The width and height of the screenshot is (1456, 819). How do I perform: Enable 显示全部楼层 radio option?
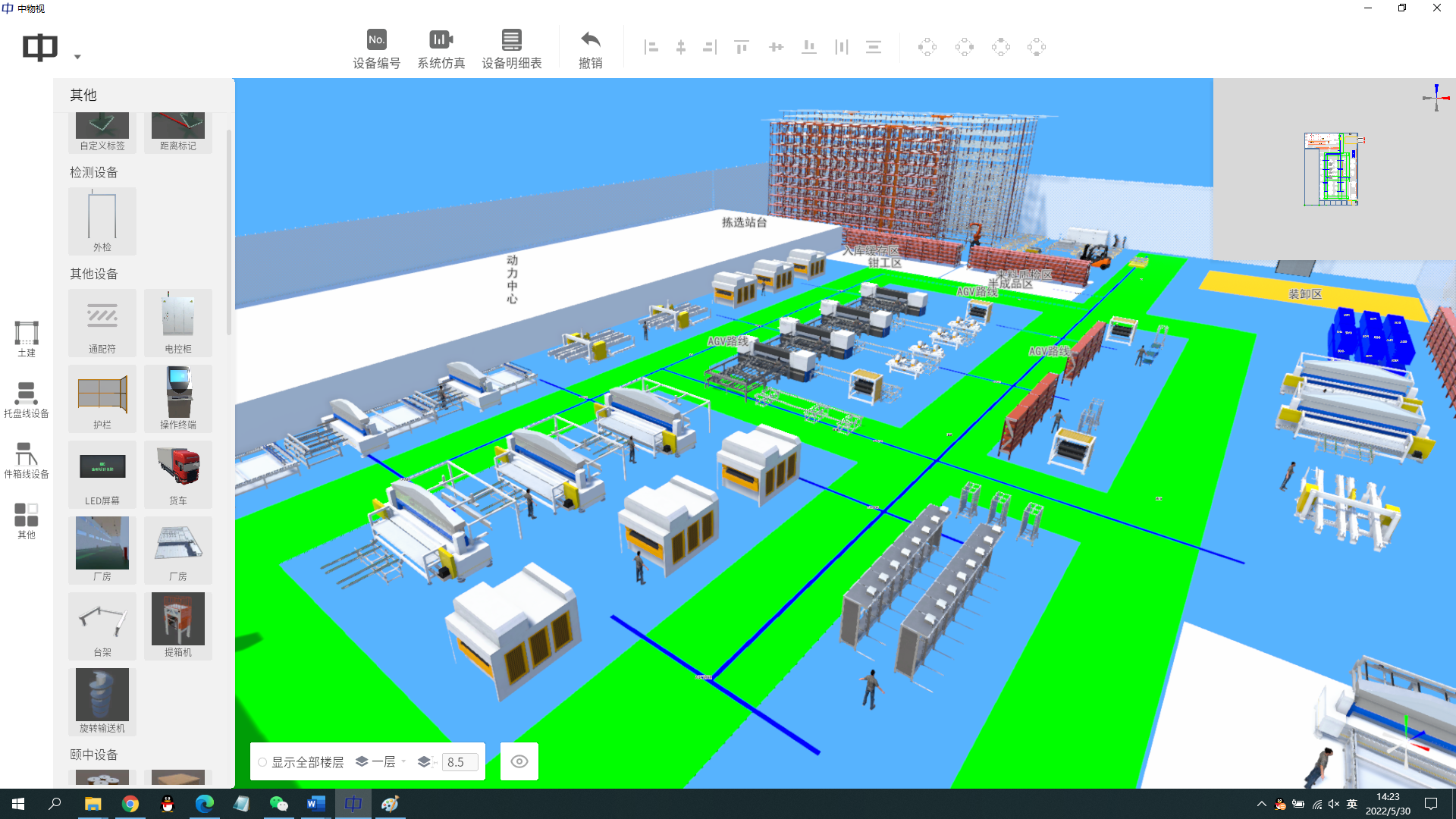tap(262, 762)
